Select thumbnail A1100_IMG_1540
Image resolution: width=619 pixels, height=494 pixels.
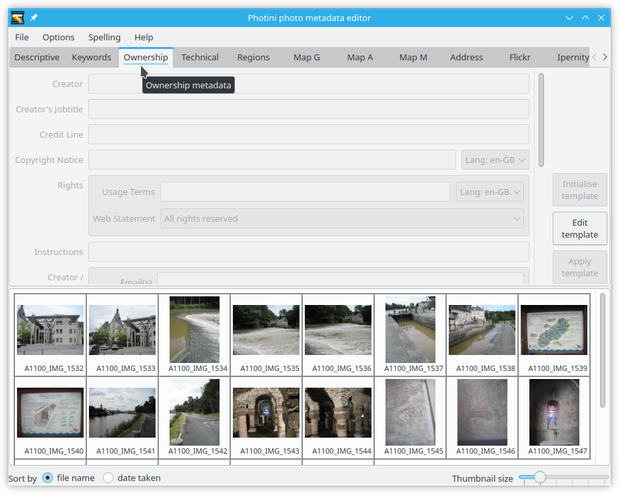(50, 417)
